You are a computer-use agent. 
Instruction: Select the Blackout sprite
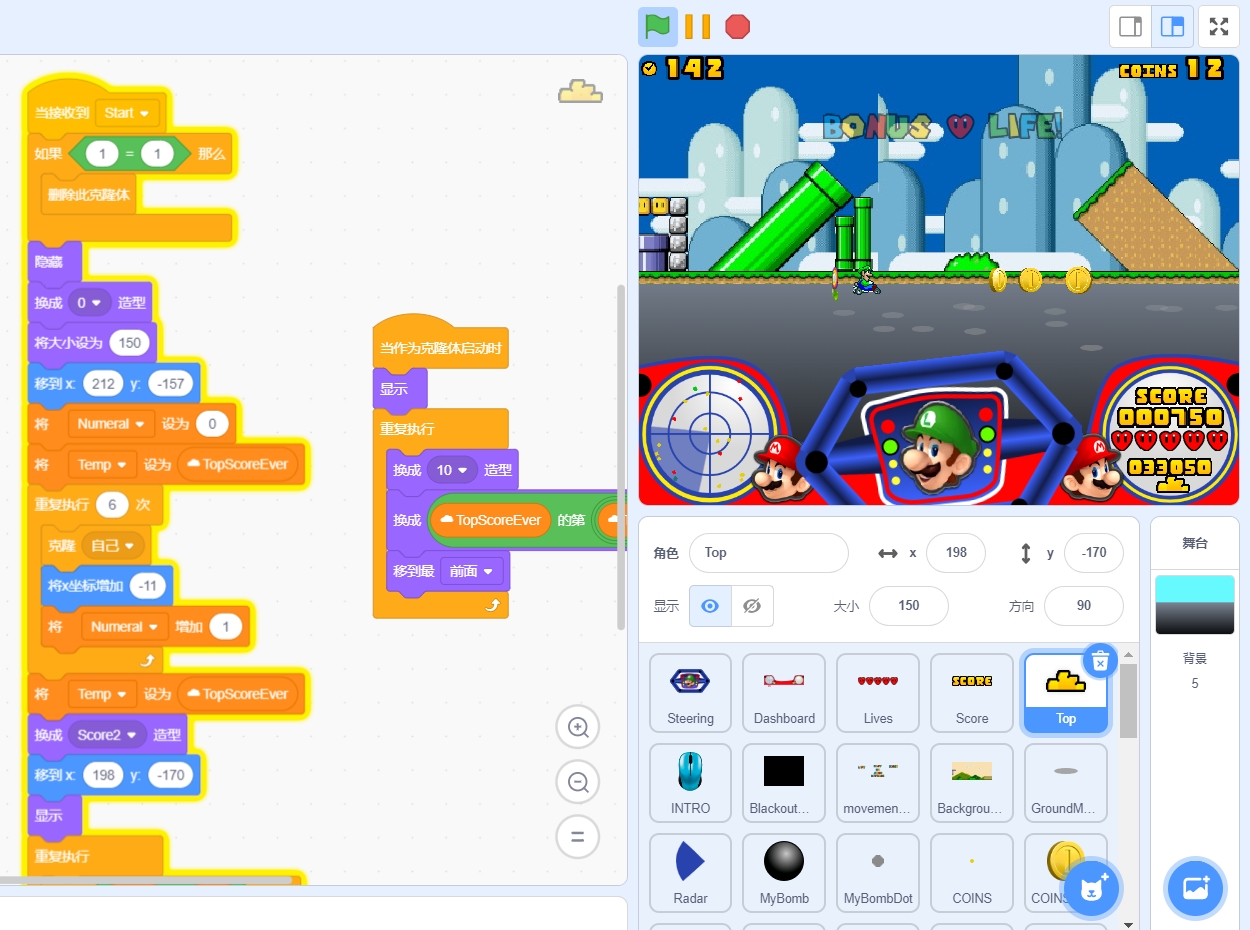(x=784, y=784)
